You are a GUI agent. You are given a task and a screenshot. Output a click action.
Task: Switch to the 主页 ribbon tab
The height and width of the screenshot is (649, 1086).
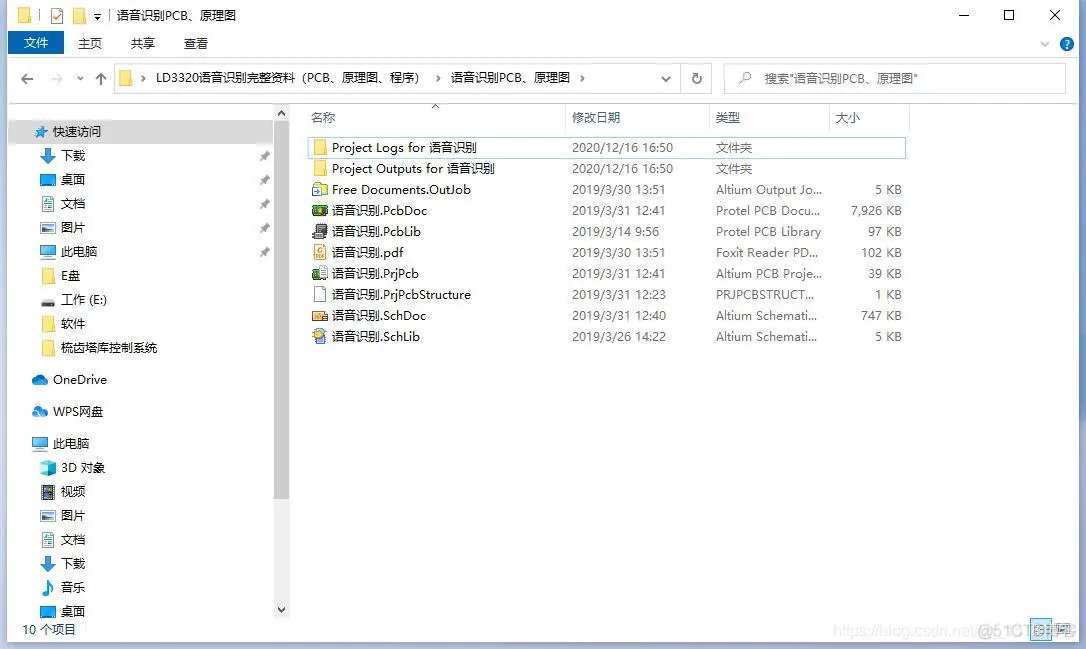click(x=89, y=44)
